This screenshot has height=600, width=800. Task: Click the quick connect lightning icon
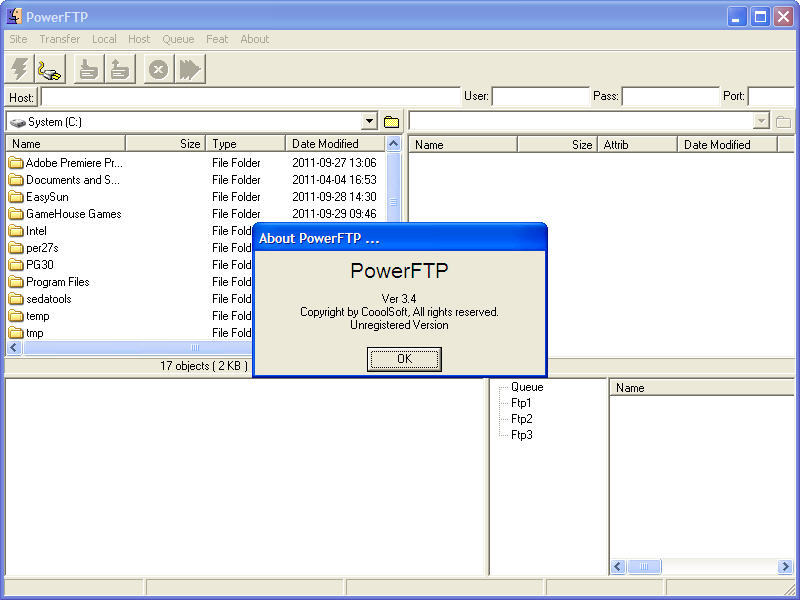point(20,69)
